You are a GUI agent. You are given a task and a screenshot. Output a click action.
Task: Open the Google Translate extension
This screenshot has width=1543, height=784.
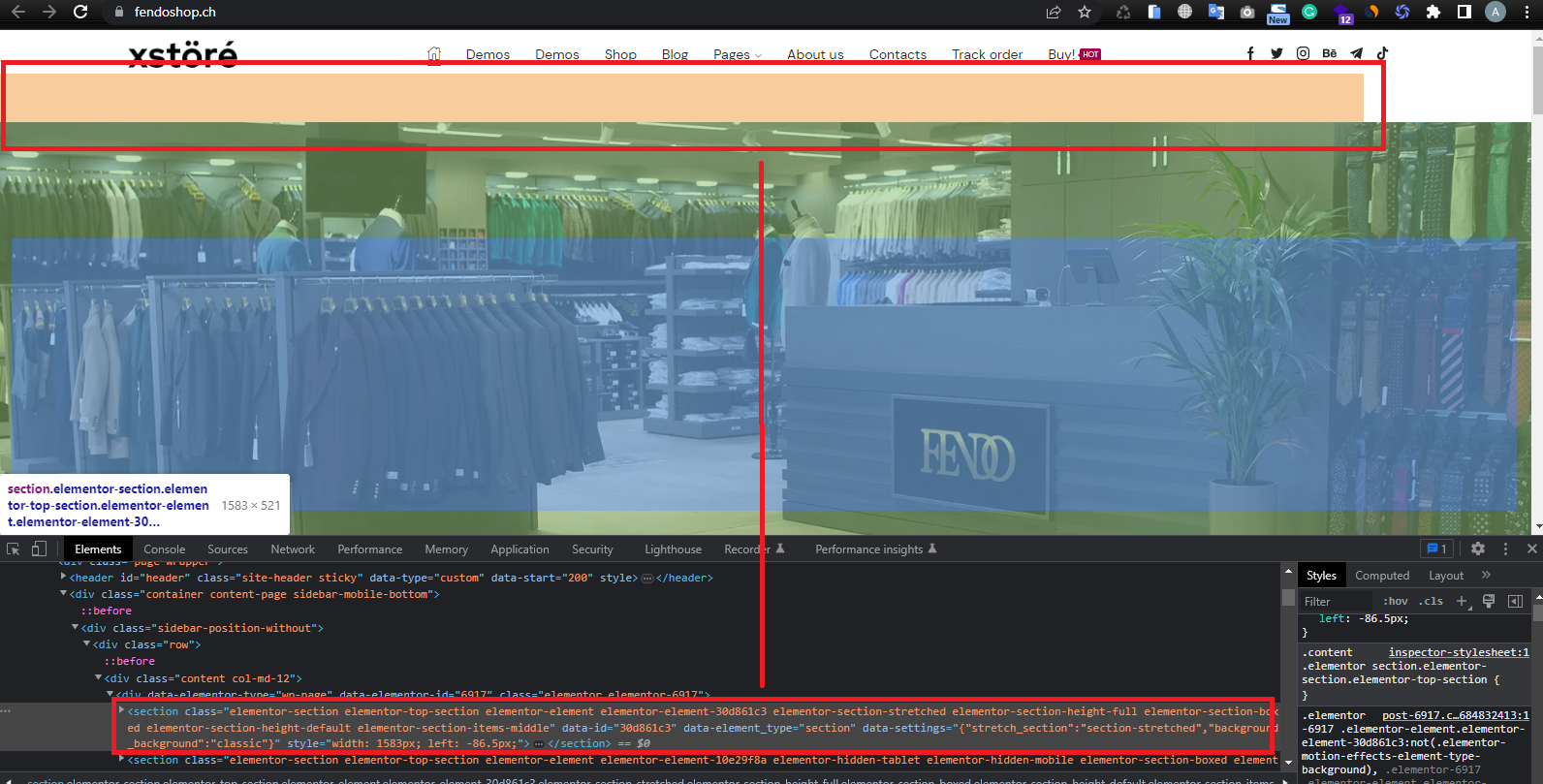point(1215,12)
